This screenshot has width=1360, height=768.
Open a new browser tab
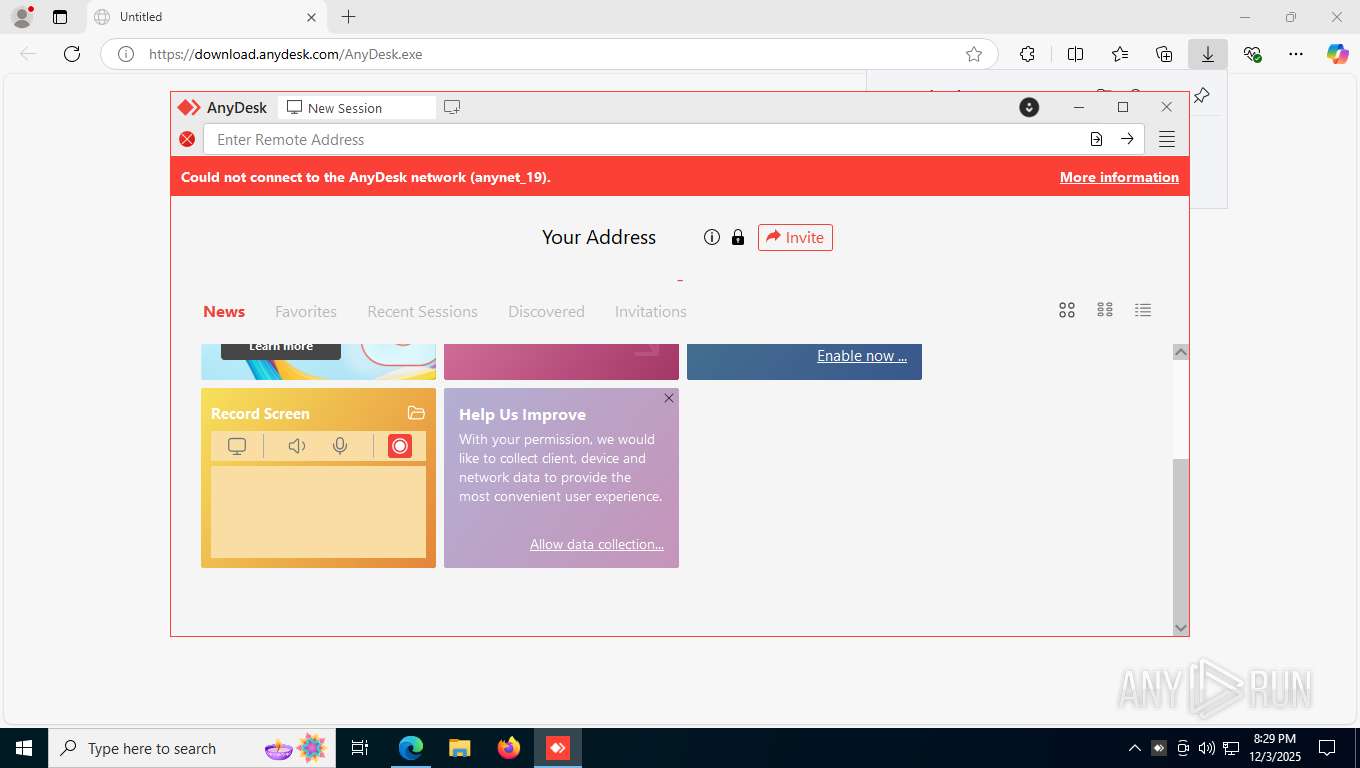[x=348, y=17]
